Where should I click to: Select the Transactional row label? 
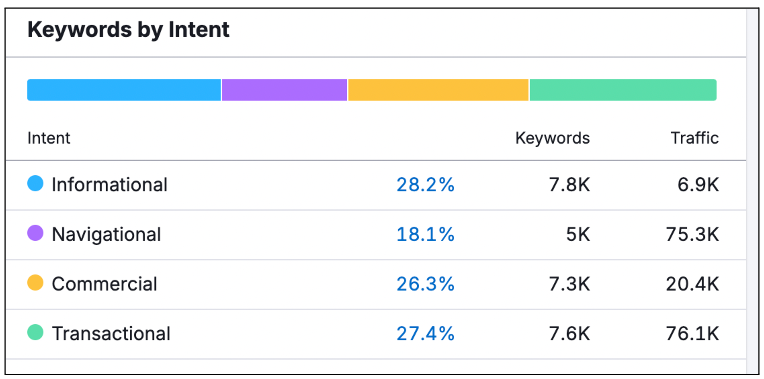111,334
